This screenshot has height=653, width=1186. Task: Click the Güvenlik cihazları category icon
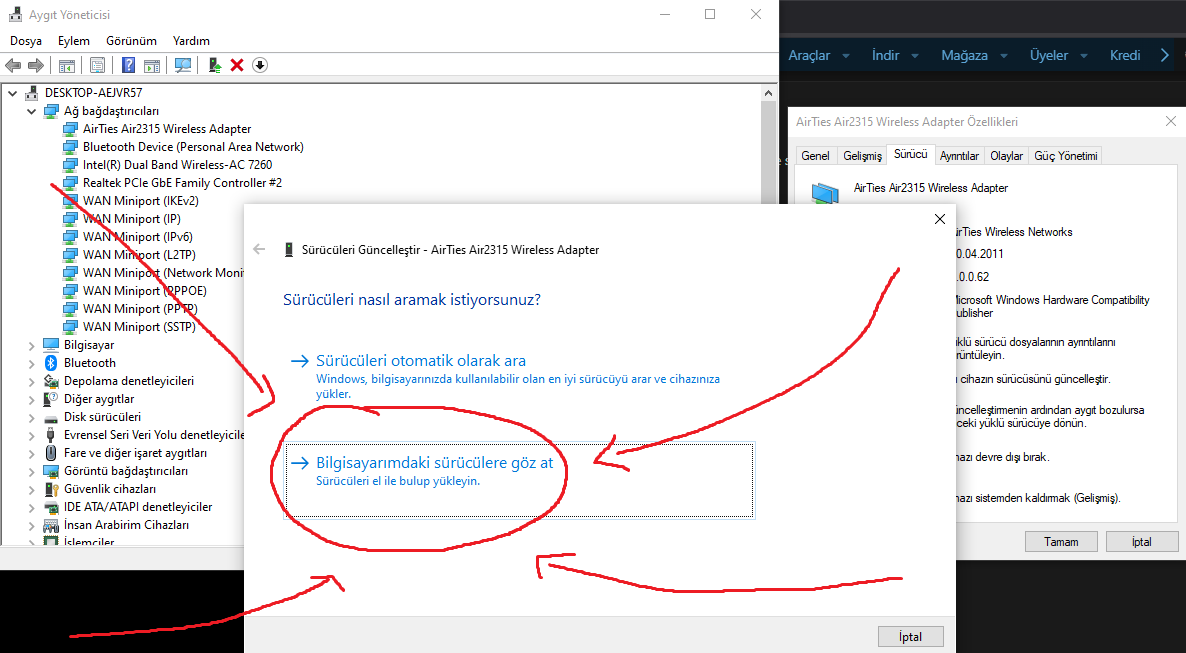point(51,489)
